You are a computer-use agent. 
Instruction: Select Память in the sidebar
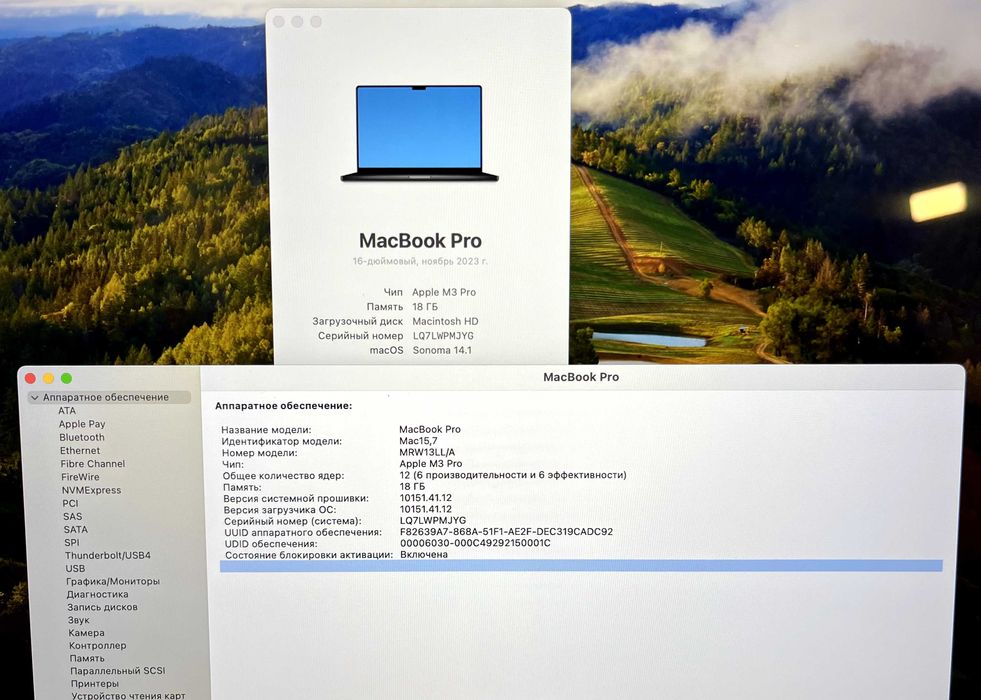click(x=87, y=658)
